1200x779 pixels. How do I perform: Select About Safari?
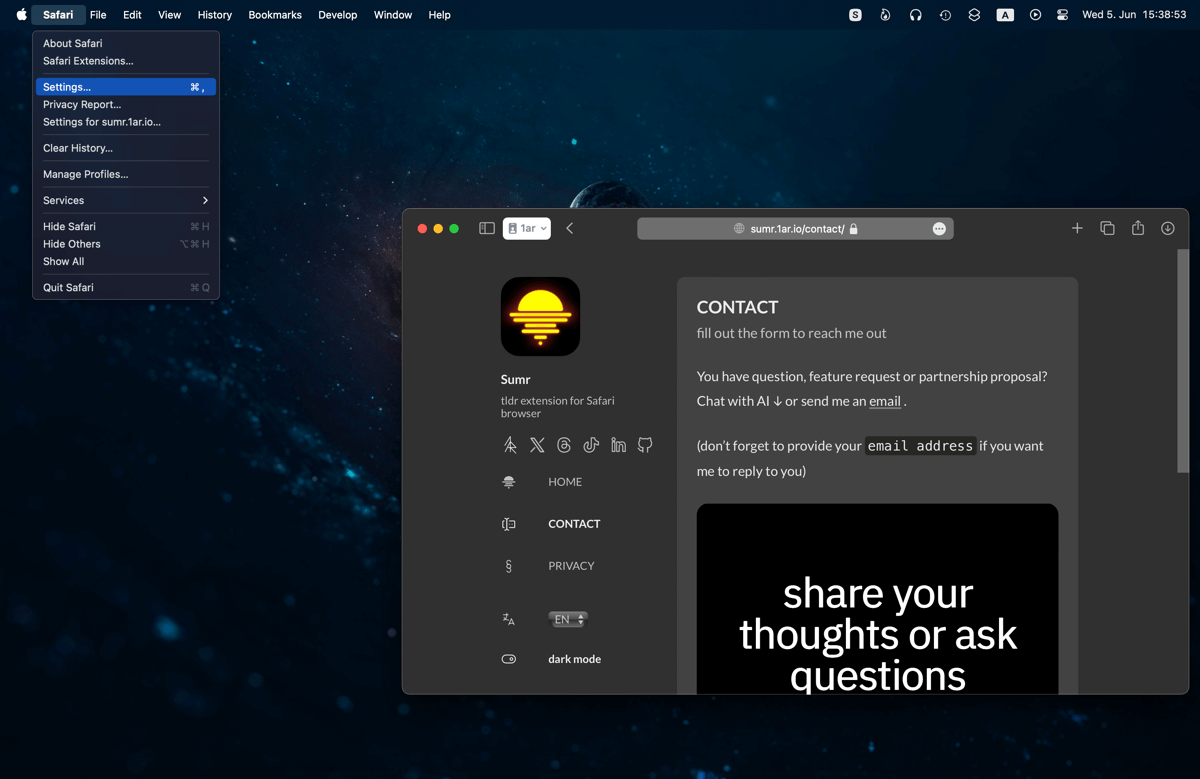[125, 43]
